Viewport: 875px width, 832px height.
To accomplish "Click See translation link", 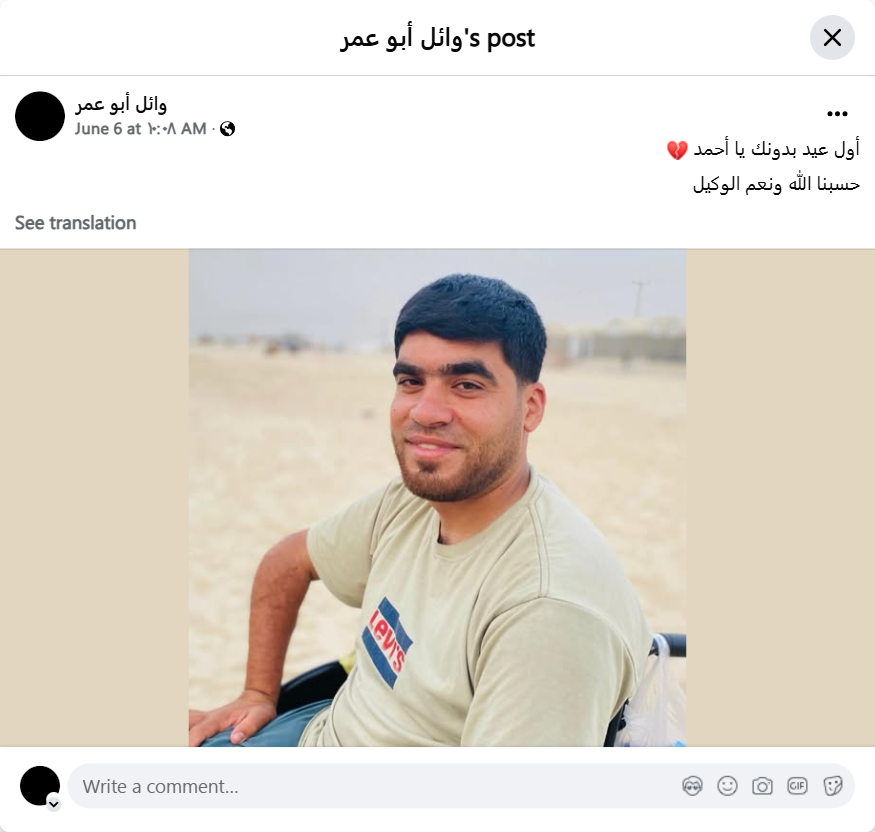I will coord(75,223).
